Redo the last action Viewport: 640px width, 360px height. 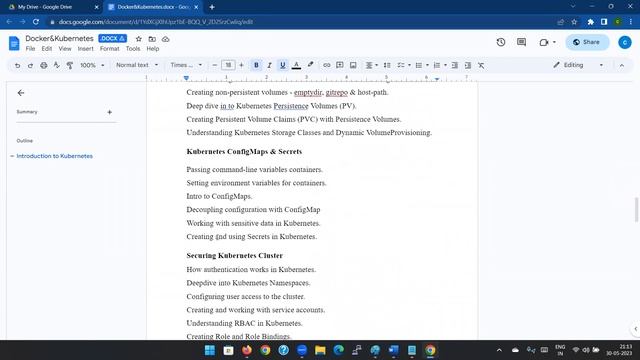pyautogui.click(x=30, y=65)
